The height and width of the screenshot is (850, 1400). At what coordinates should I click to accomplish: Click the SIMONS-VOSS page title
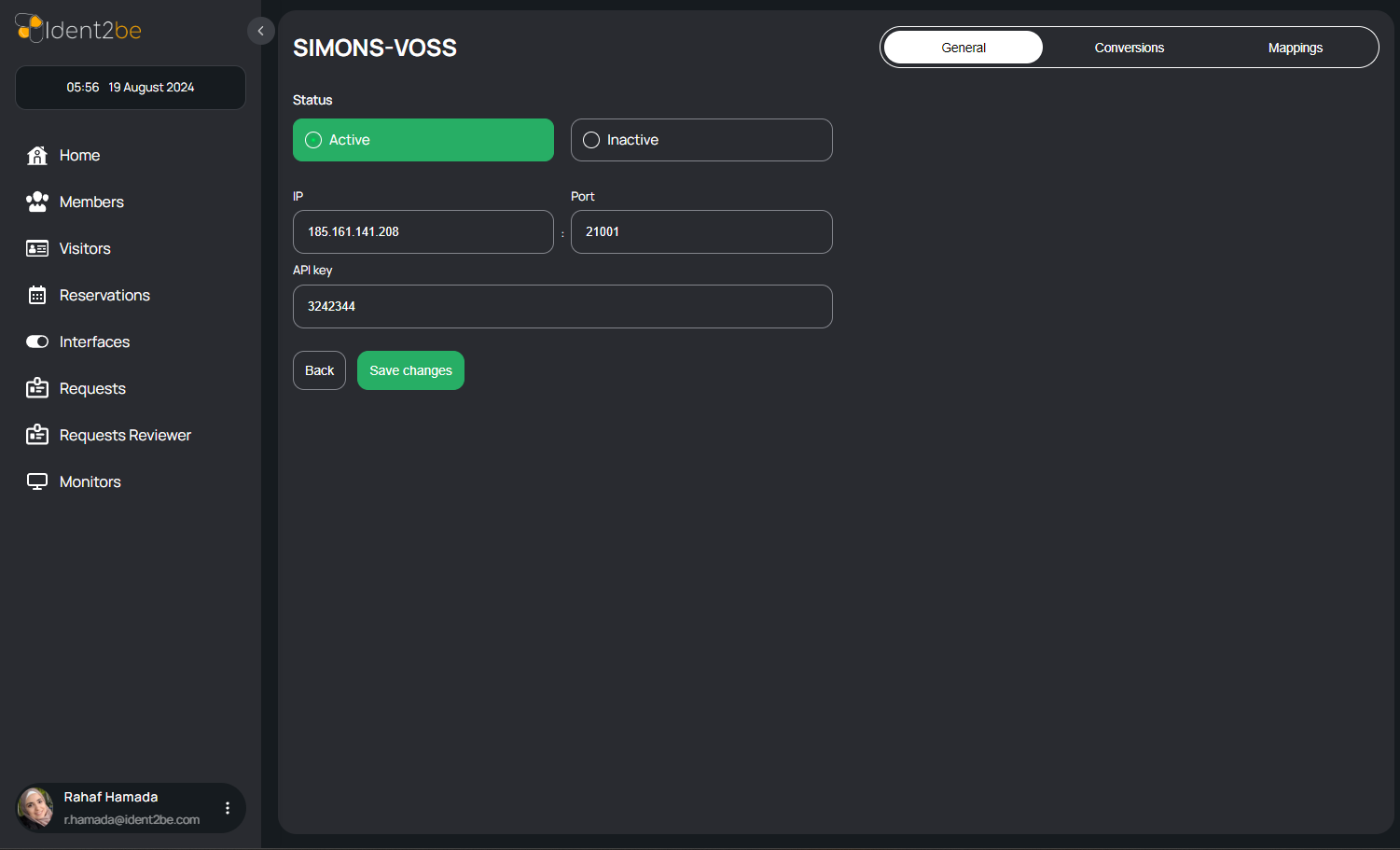pyautogui.click(x=375, y=48)
